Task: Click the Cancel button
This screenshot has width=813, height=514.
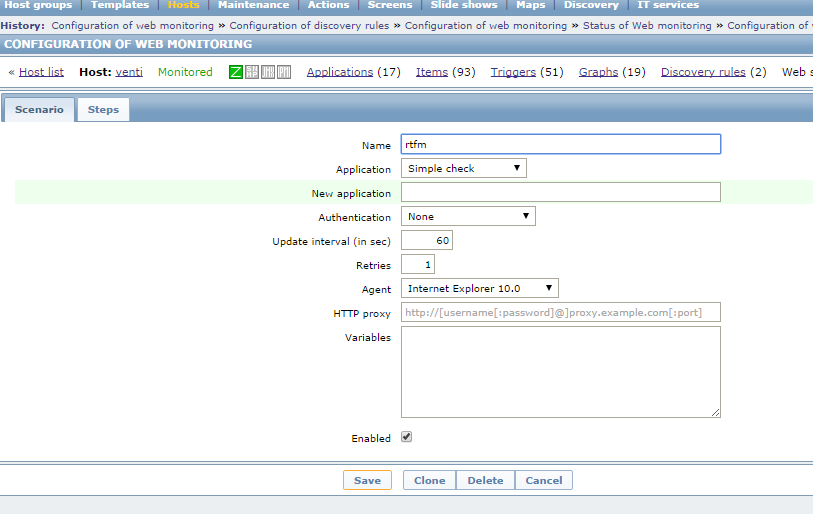Action: [x=544, y=480]
